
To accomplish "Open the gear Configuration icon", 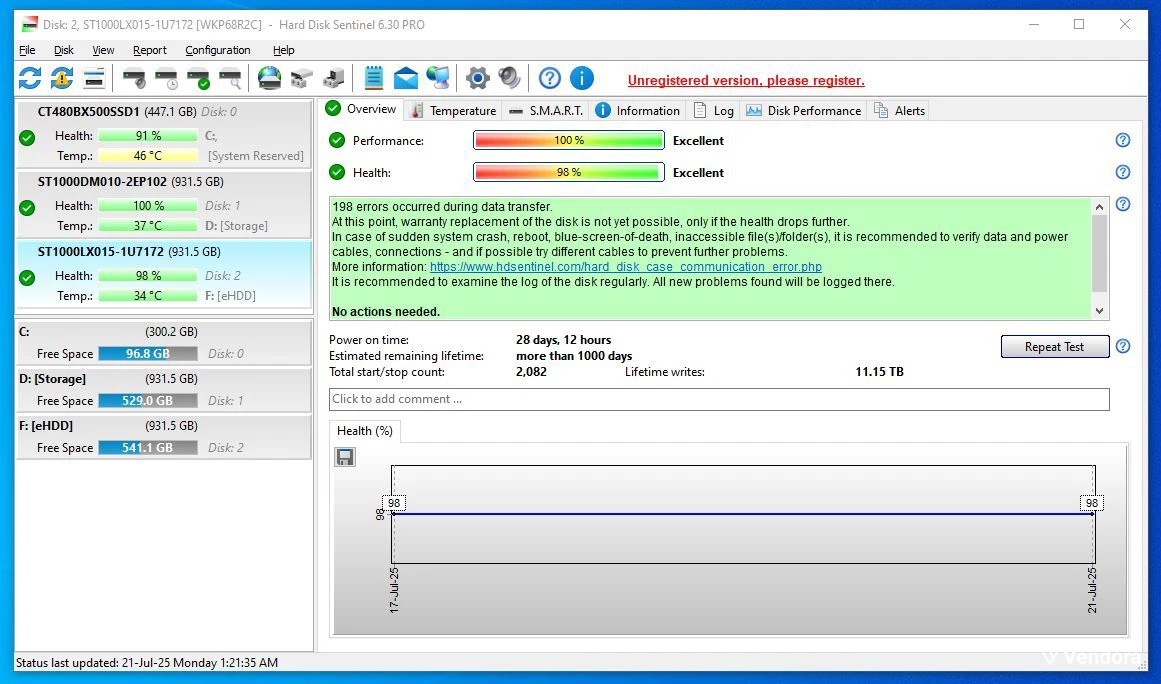I will click(478, 78).
